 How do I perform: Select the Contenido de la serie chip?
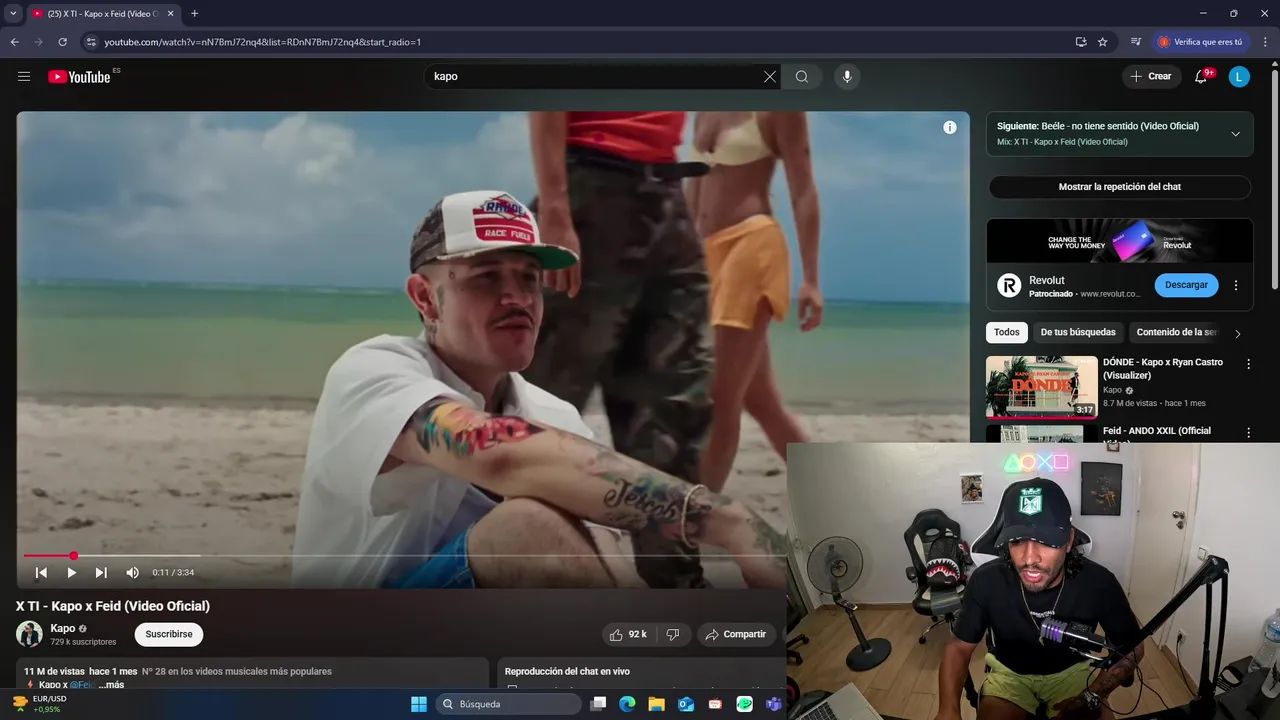pos(1177,332)
